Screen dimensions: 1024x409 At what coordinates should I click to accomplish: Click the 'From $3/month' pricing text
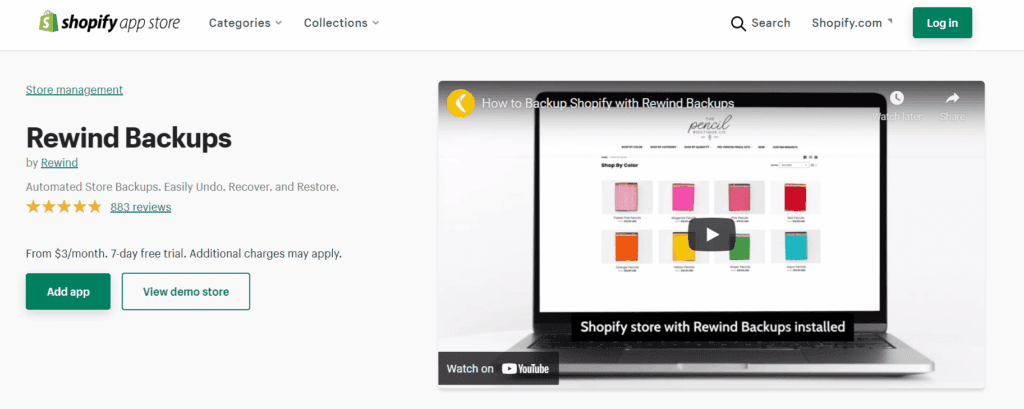[184, 253]
